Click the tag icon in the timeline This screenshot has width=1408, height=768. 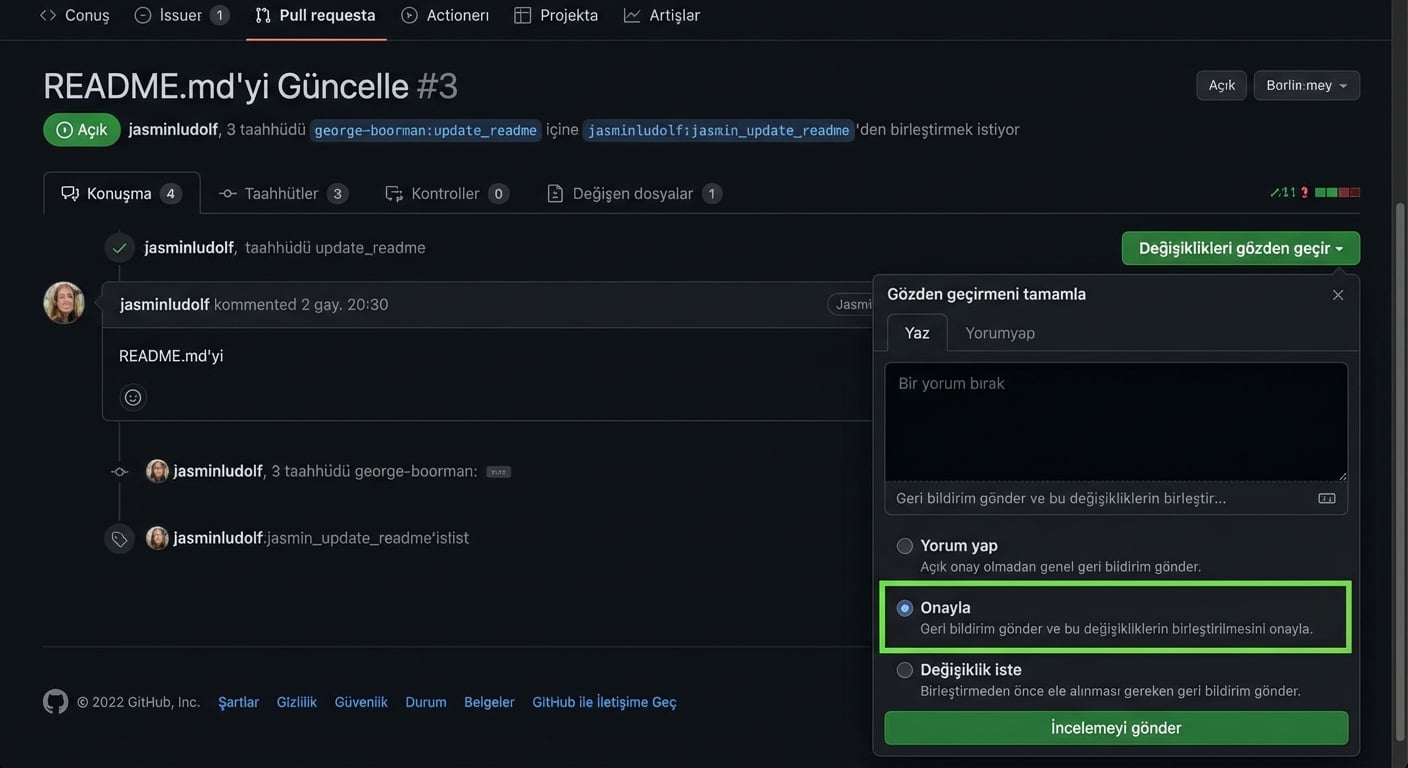(120, 539)
